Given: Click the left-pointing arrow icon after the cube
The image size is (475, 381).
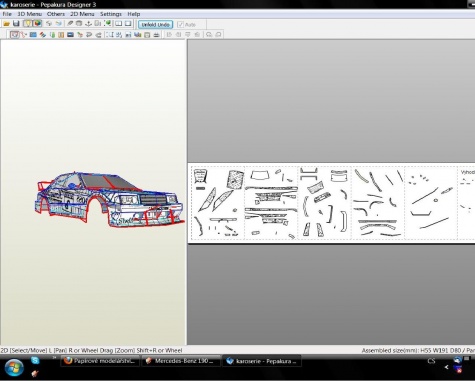Looking at the screenshot, I should 49,24.
